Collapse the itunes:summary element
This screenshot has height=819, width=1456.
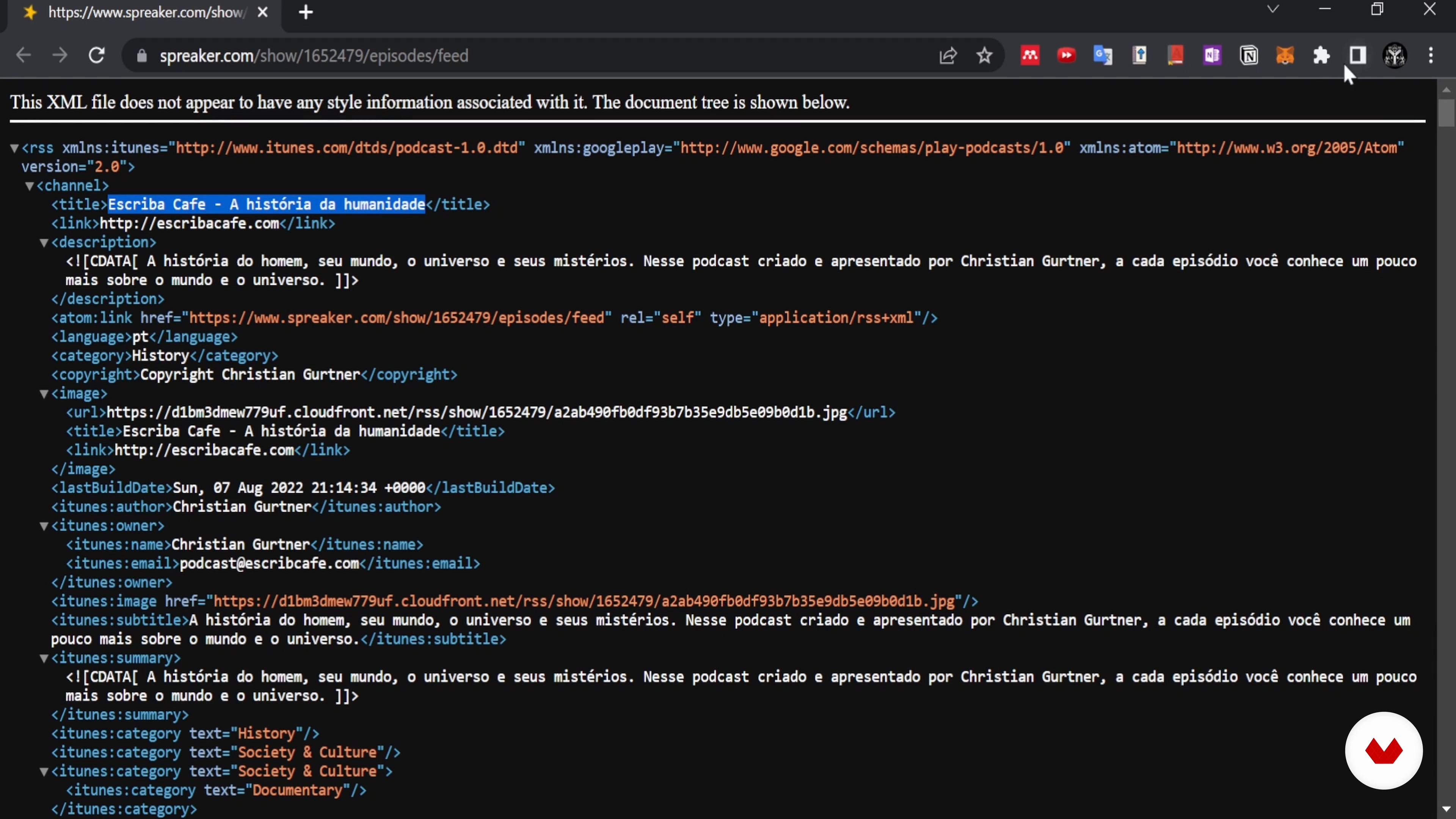pyautogui.click(x=44, y=659)
